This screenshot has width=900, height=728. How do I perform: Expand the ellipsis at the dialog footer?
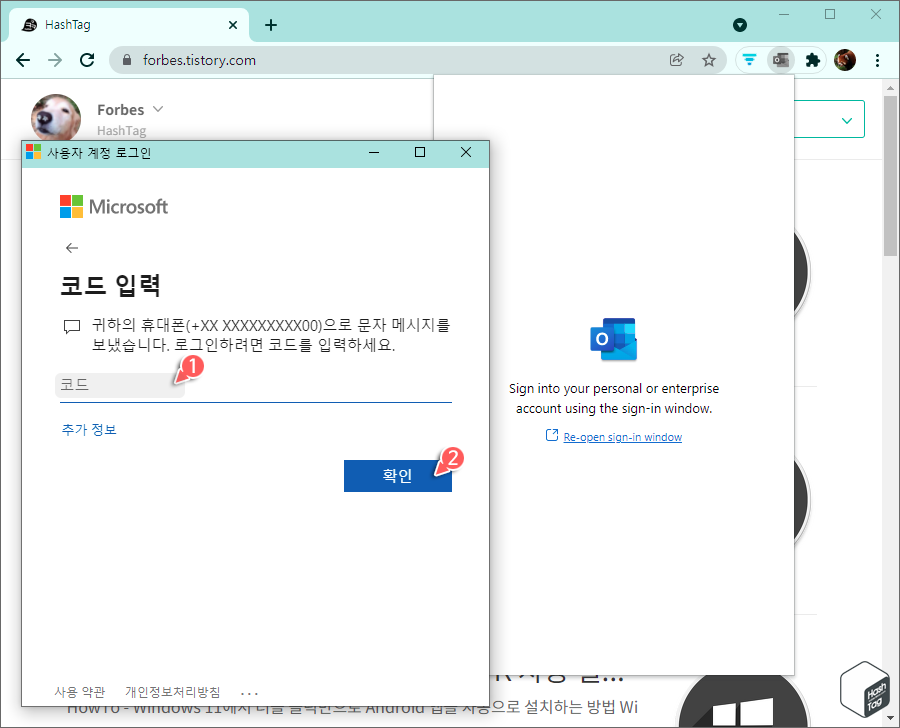pos(248,691)
